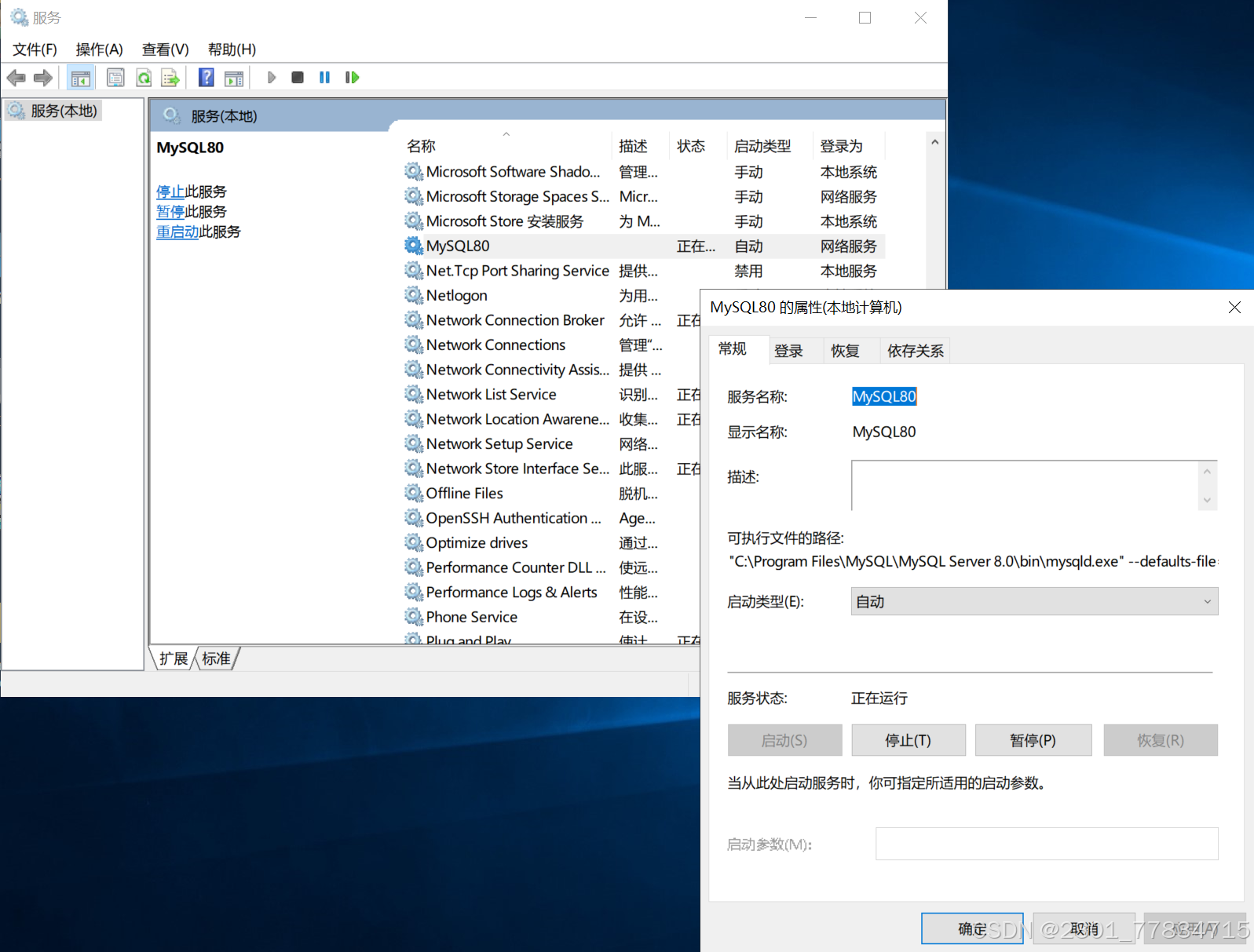
Task: Switch to the 依存关系 tab
Action: (x=916, y=351)
